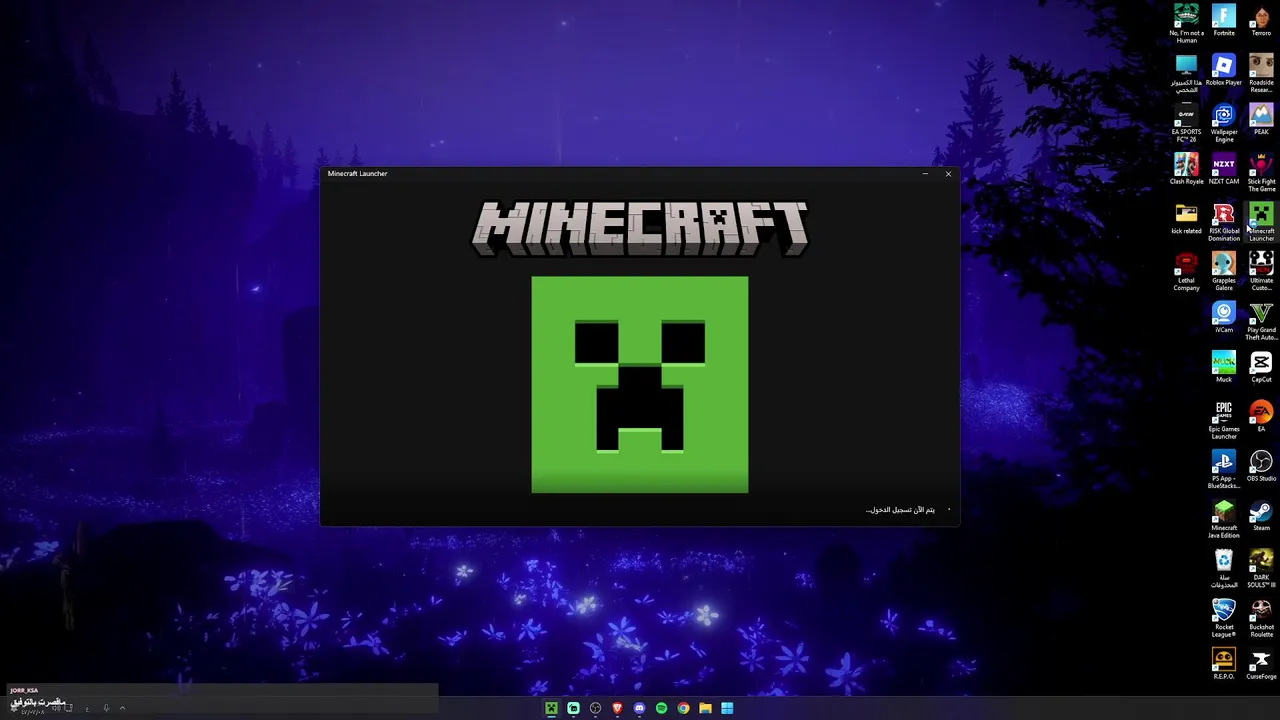Image resolution: width=1280 pixels, height=720 pixels.
Task: Open Clash Royale desktop shortcut
Action: [x=1186, y=169]
